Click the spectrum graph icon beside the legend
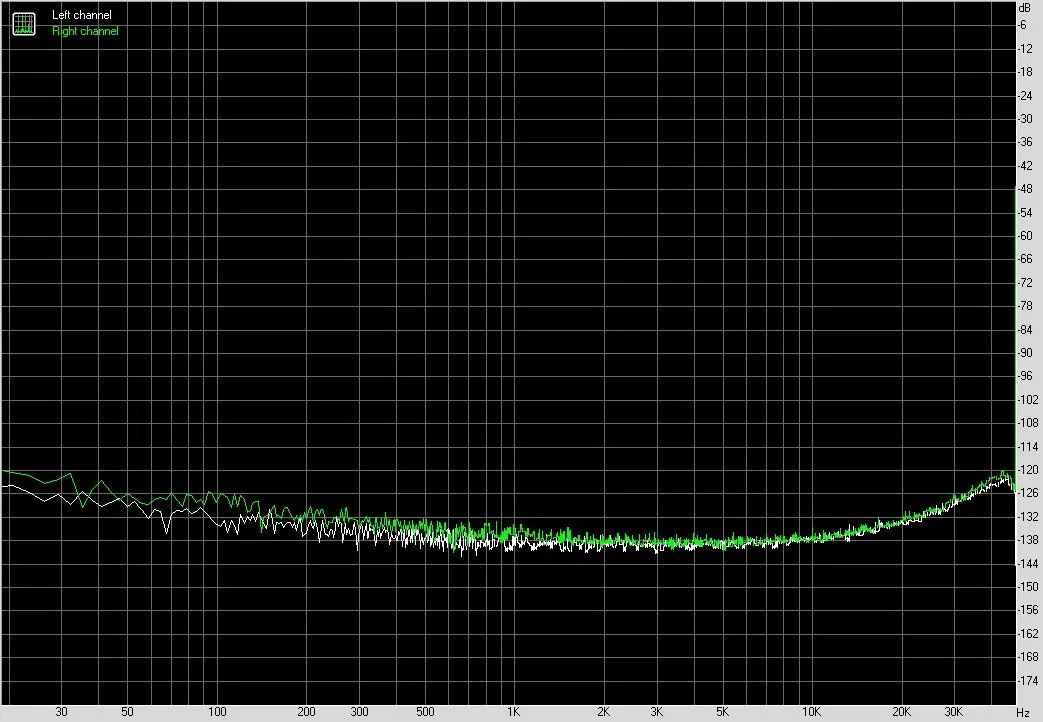This screenshot has height=722, width=1043. [24, 24]
